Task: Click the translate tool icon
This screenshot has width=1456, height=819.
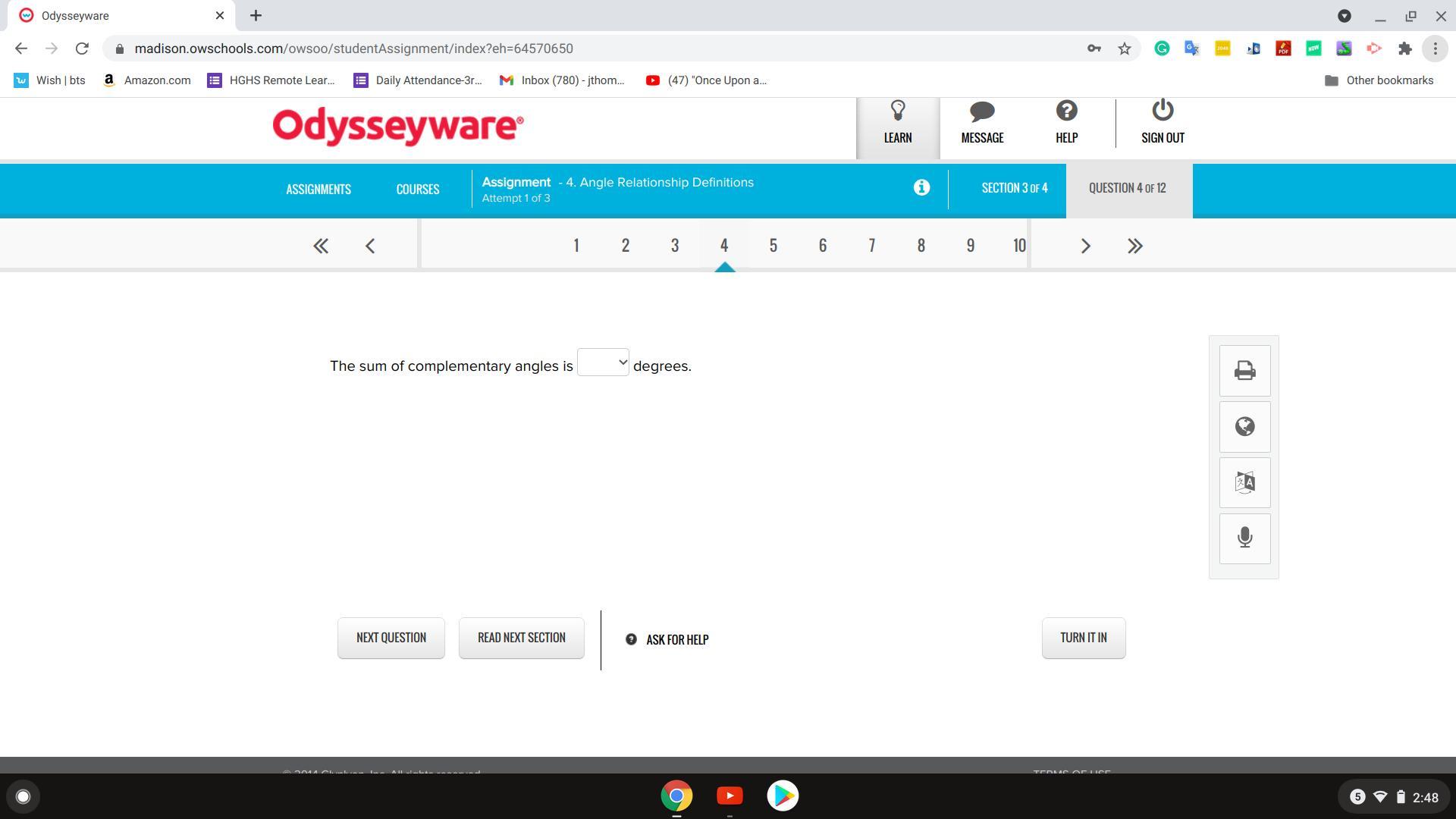Action: [x=1244, y=483]
